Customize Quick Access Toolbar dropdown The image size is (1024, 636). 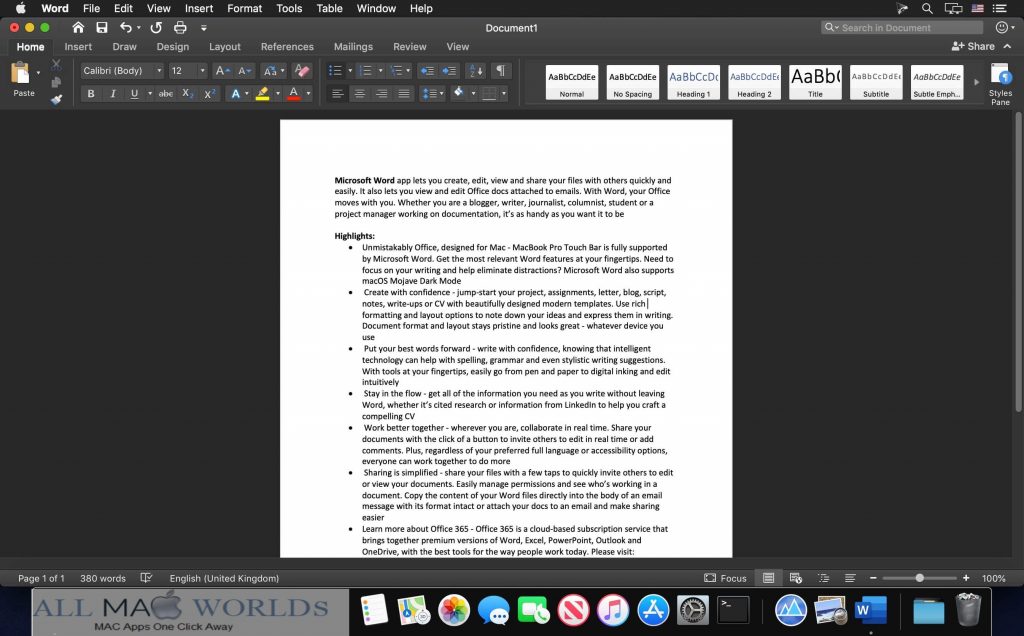[x=203, y=27]
